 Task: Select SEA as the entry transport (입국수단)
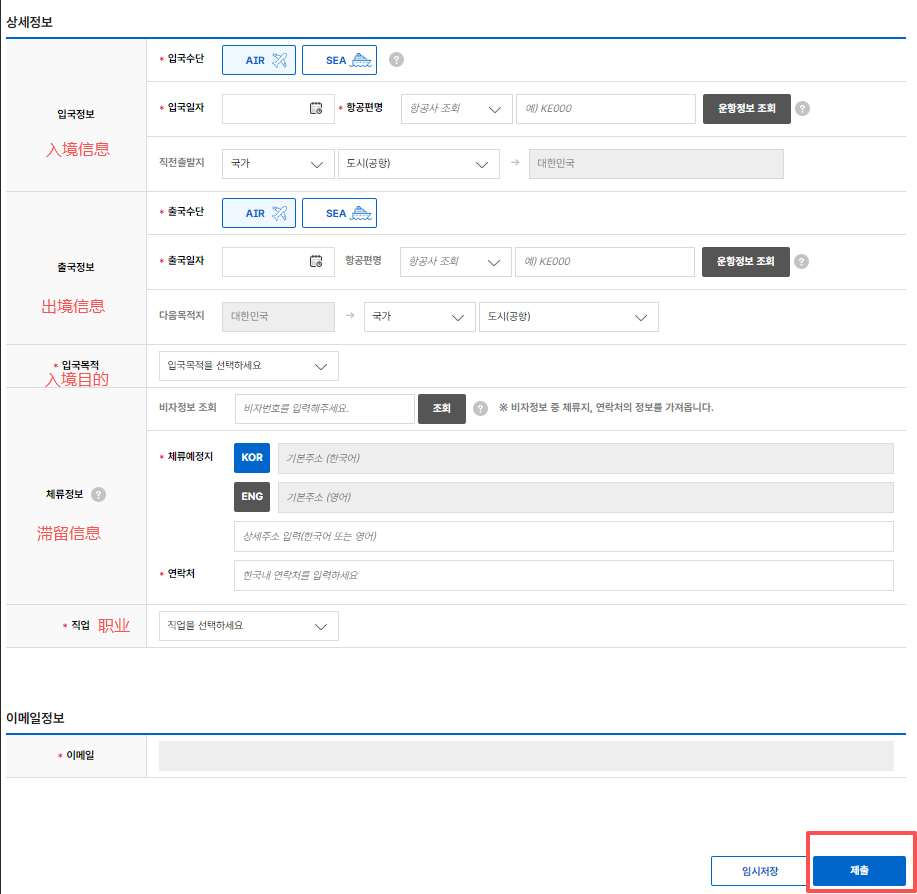click(339, 60)
